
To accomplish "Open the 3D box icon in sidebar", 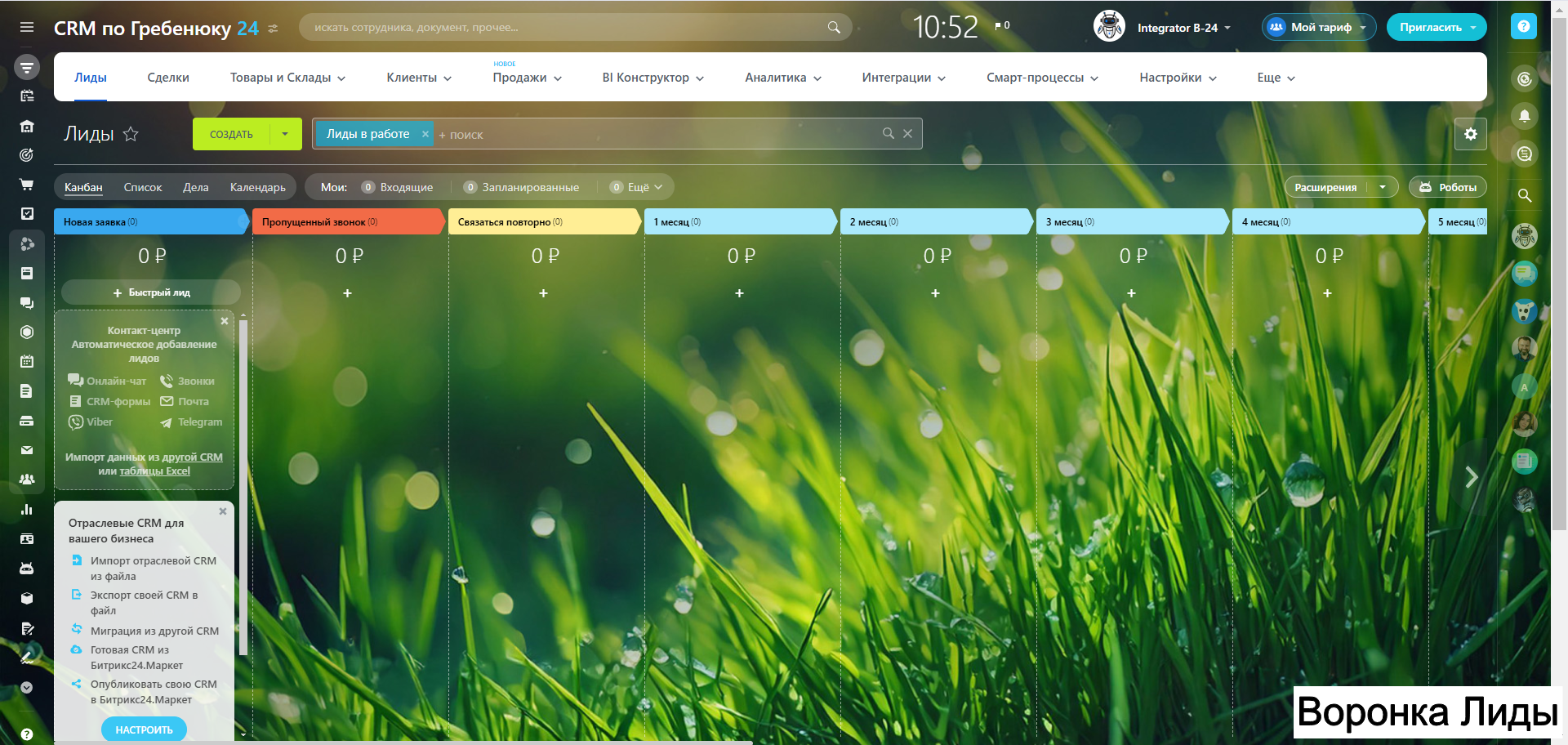I will [x=27, y=598].
